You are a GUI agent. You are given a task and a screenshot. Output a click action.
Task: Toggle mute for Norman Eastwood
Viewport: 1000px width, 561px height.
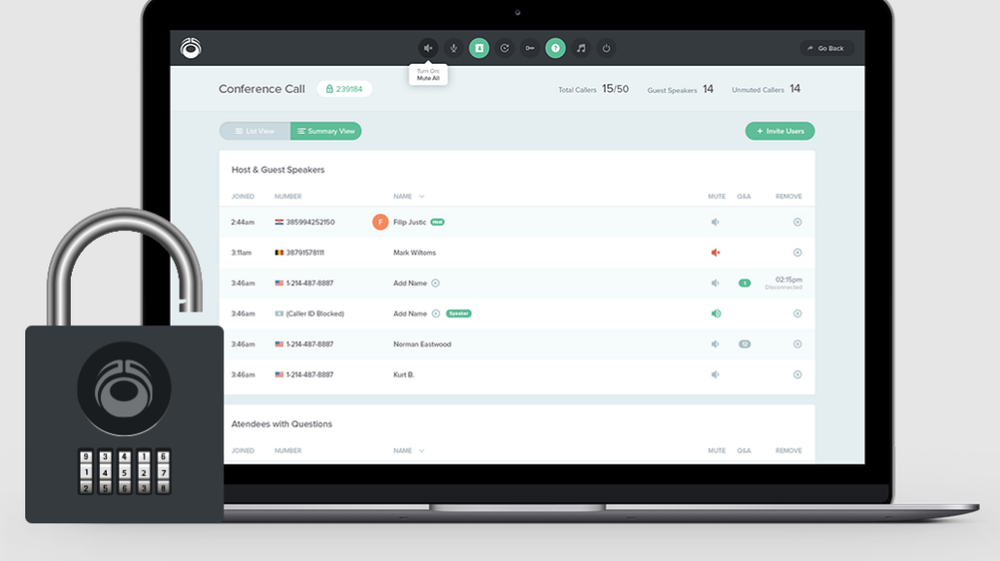[x=716, y=344]
